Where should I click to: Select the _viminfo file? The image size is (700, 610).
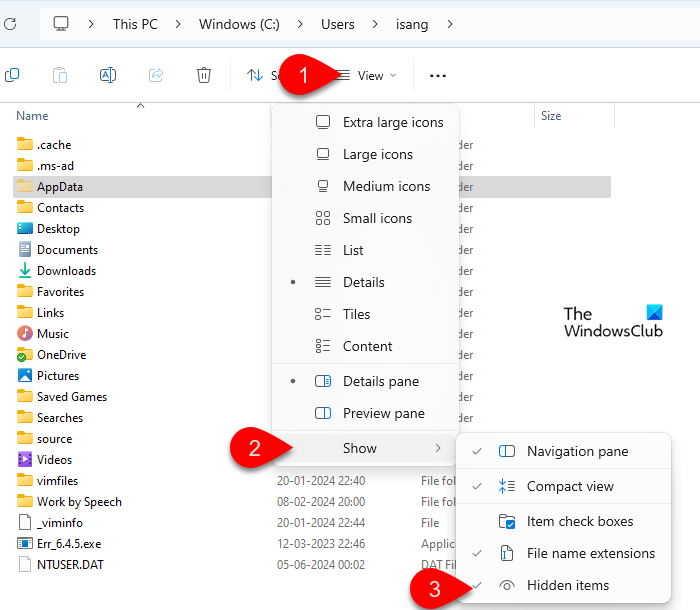click(60, 522)
